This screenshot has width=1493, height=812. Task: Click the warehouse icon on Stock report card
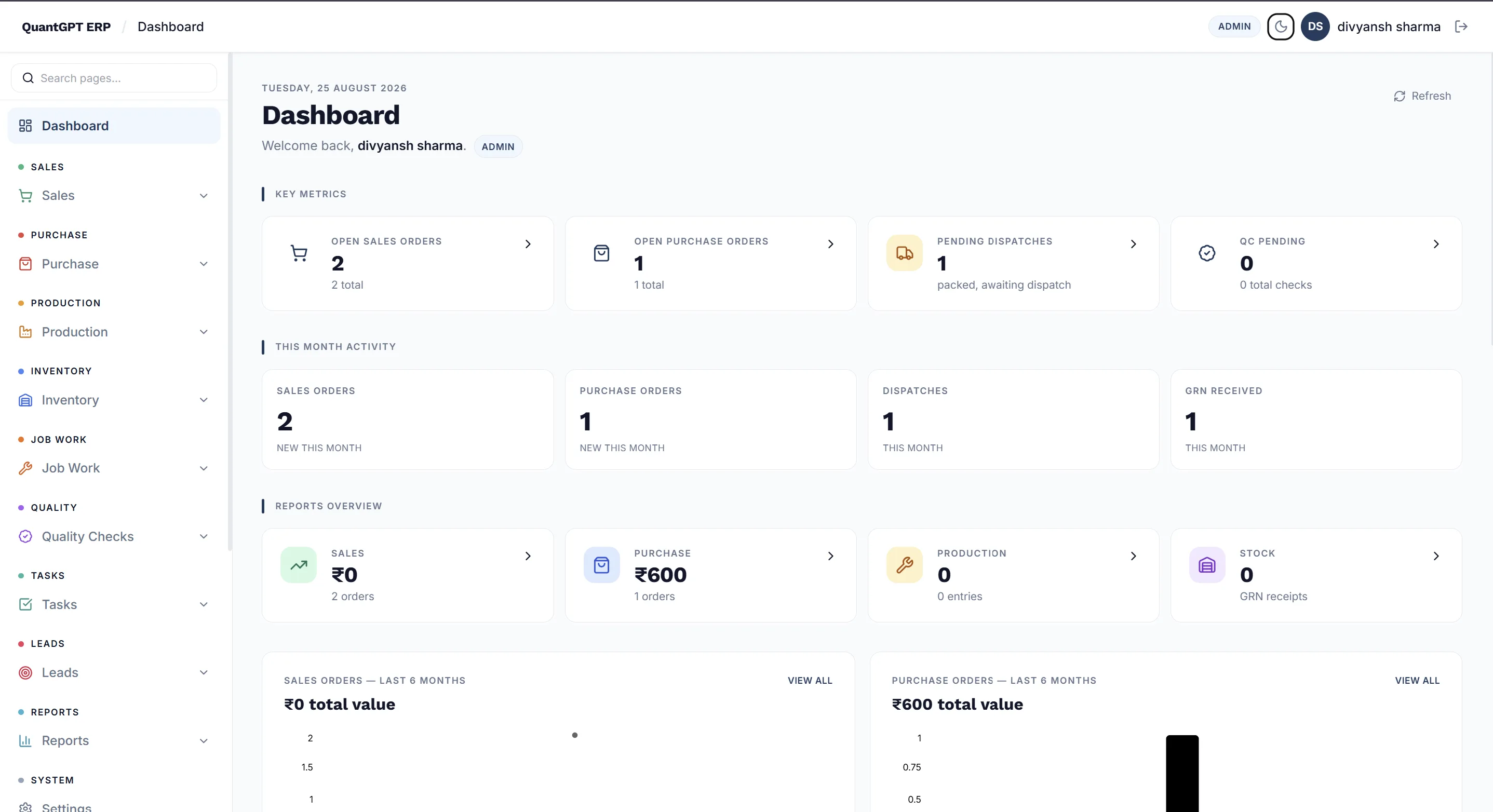pos(1207,565)
